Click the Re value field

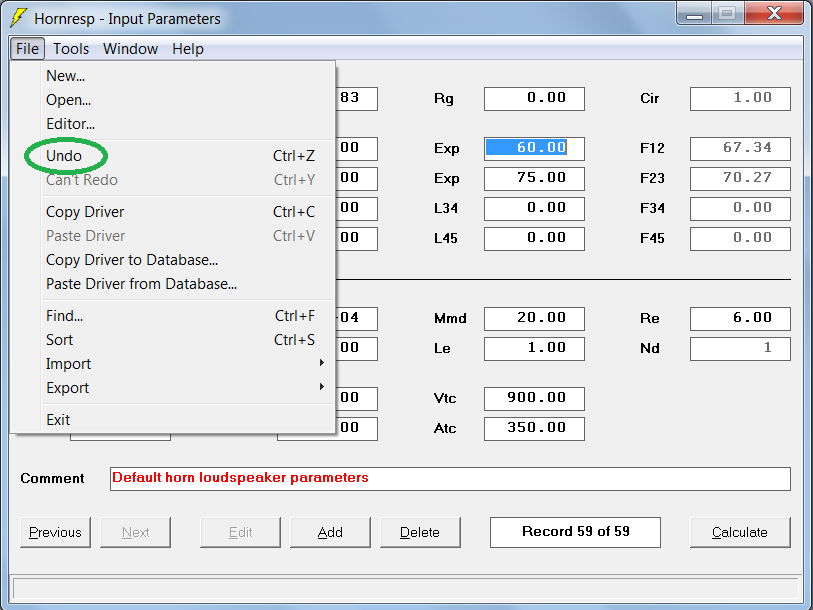click(x=740, y=318)
